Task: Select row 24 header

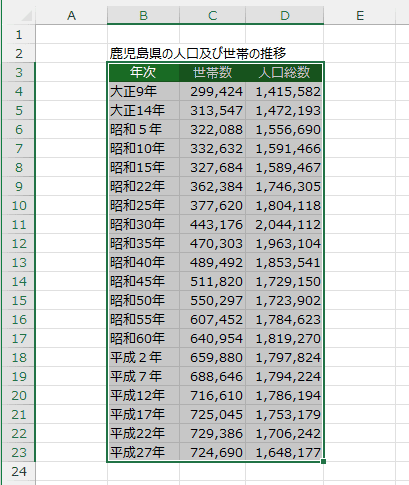Action: pos(19,471)
